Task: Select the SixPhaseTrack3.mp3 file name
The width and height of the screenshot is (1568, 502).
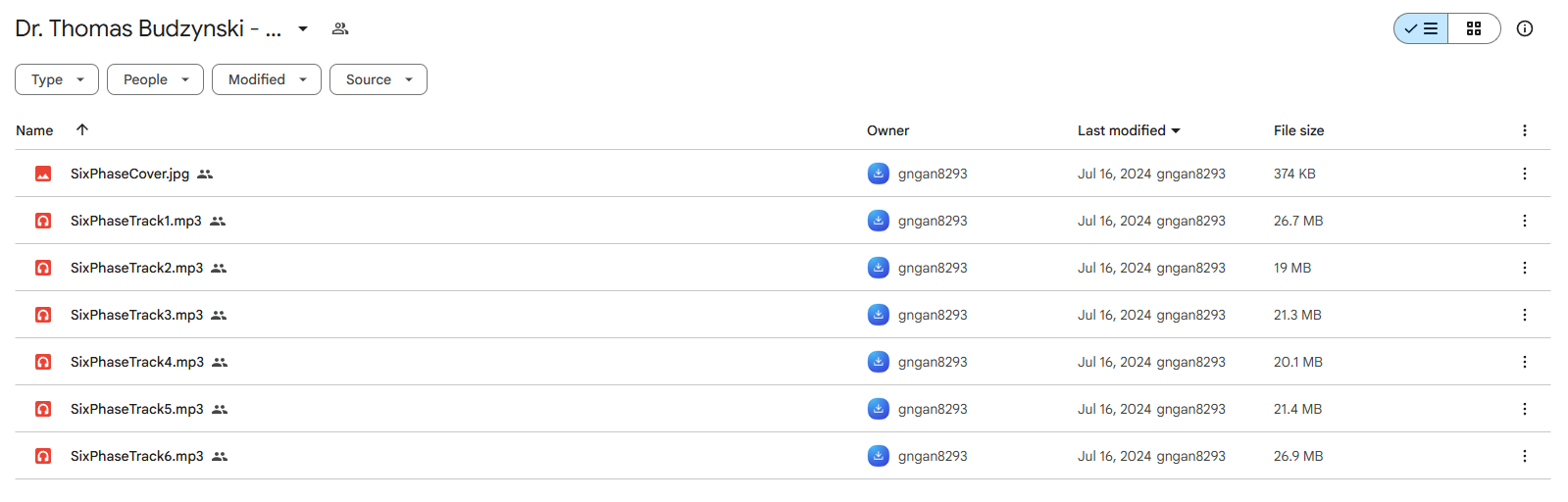Action: [137, 315]
